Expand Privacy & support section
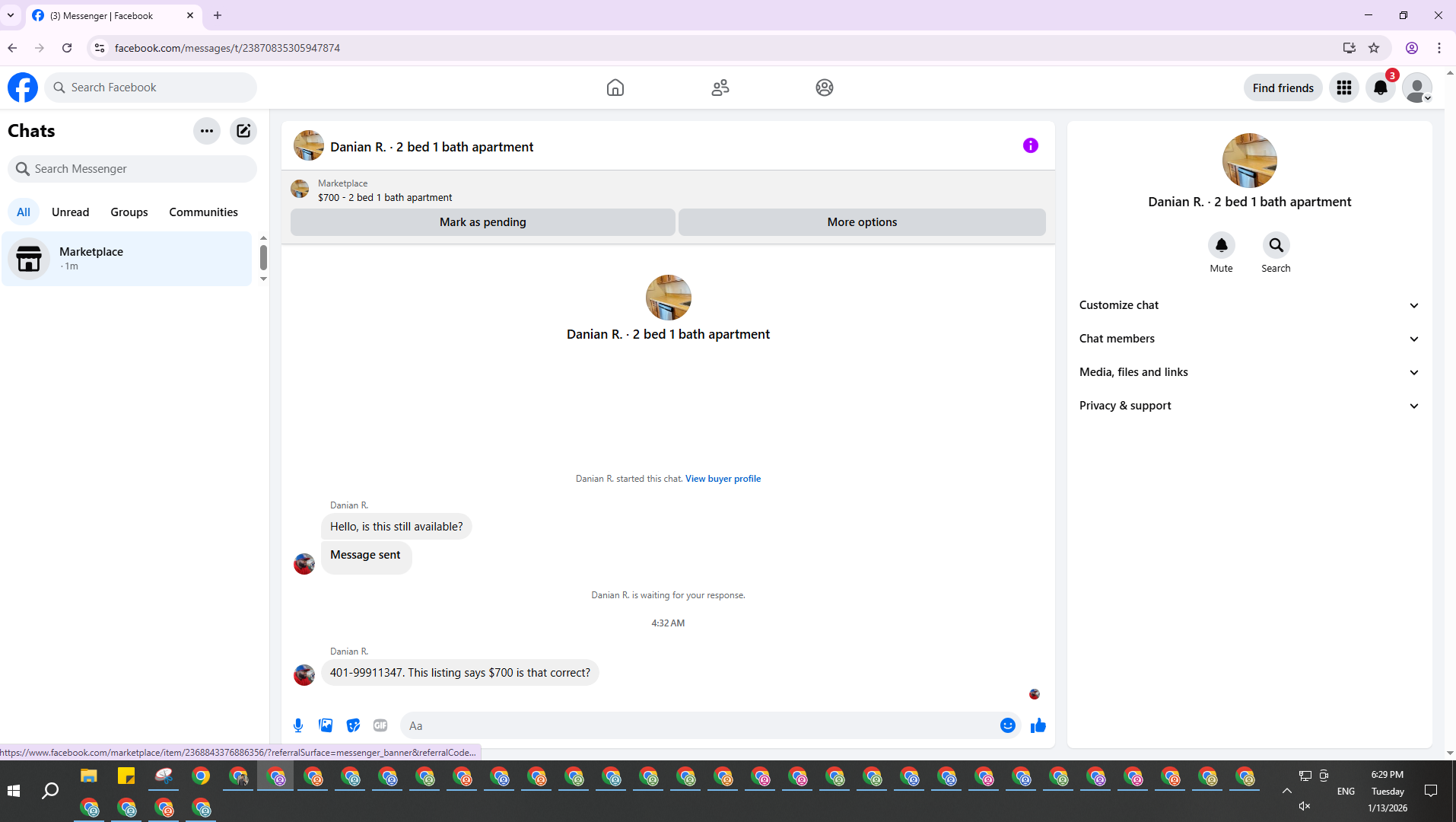 [1249, 406]
